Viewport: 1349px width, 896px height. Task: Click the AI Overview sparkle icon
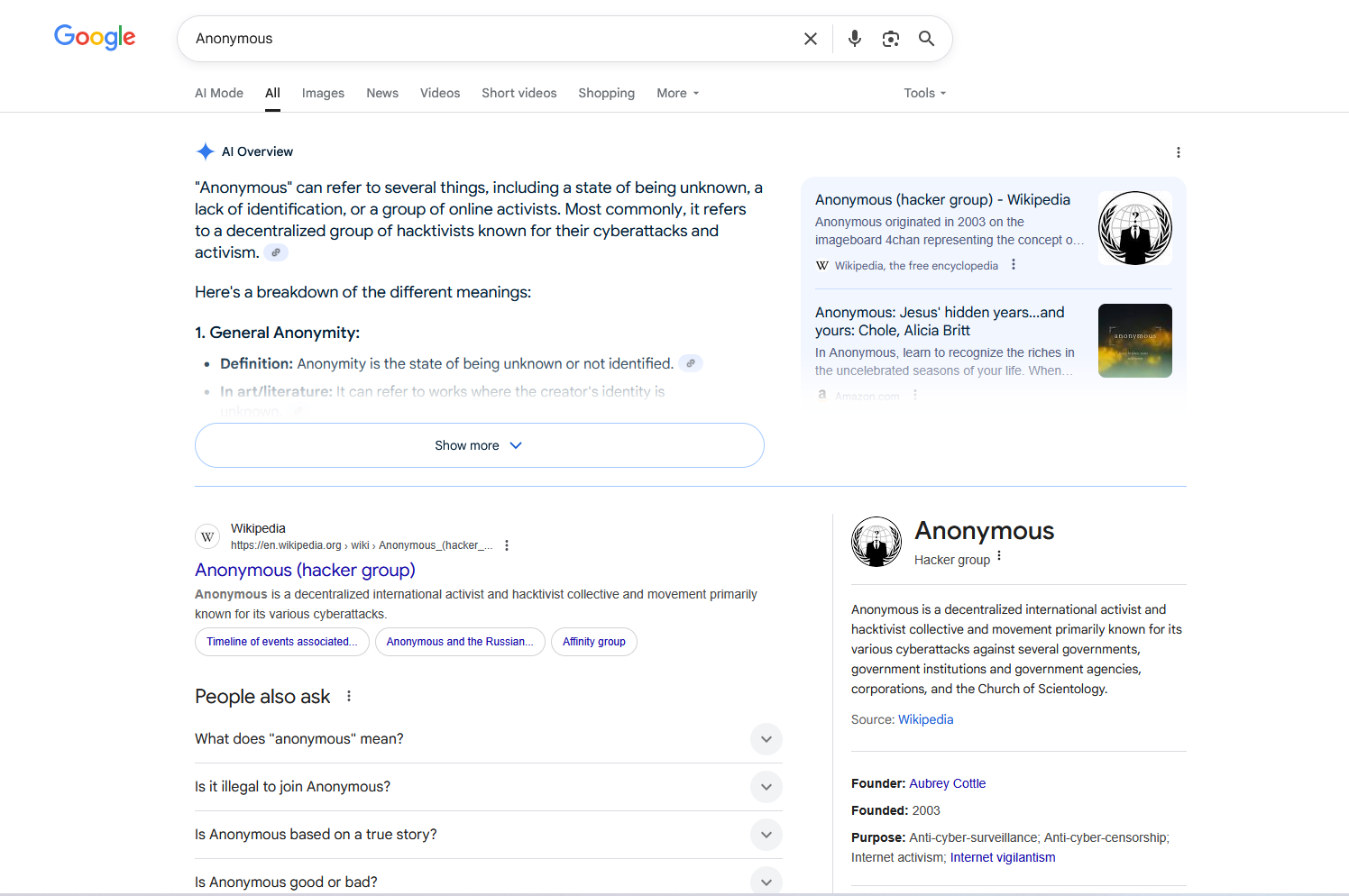[x=206, y=151]
